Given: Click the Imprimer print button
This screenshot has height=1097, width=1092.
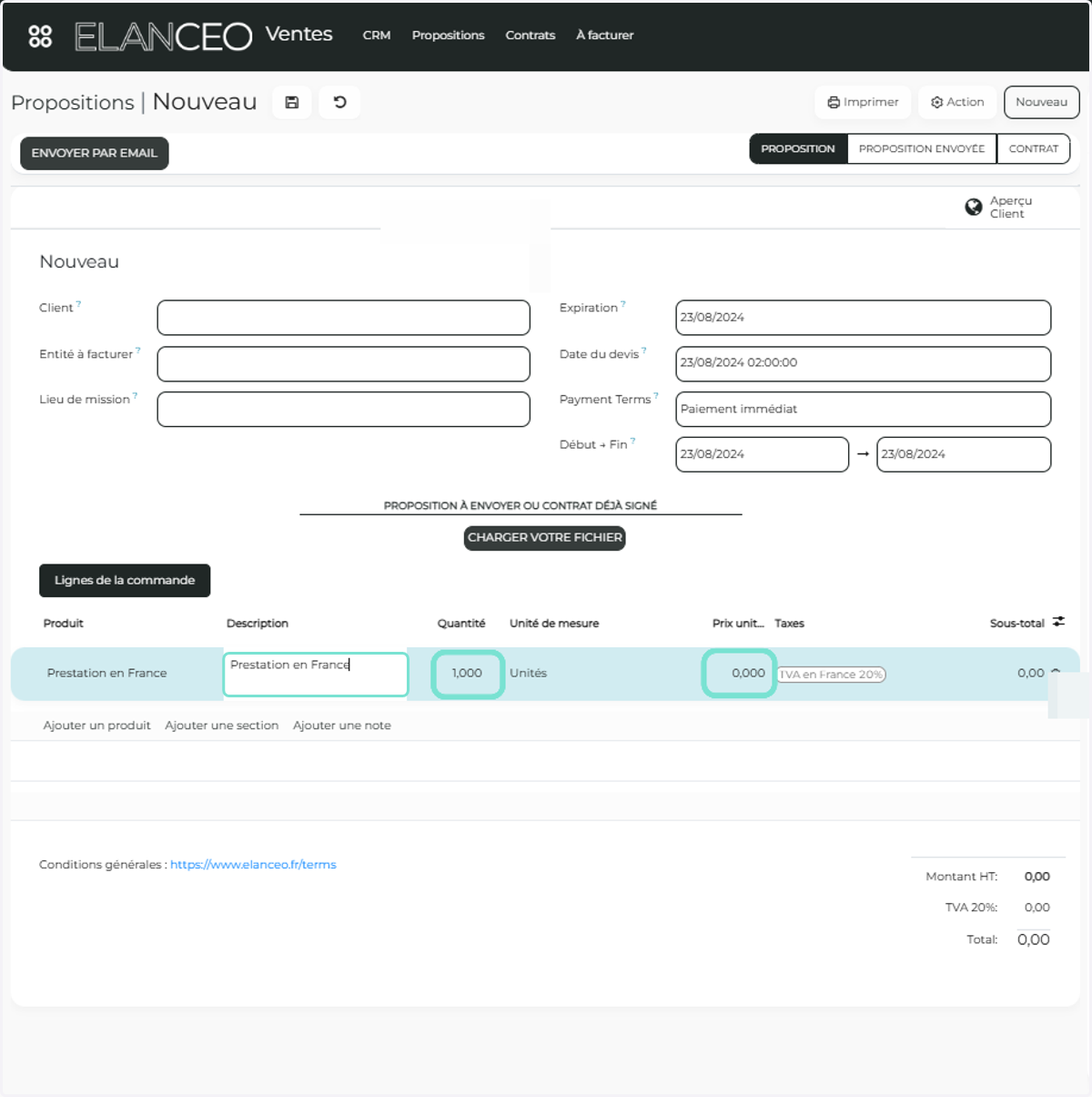Looking at the screenshot, I should (863, 102).
